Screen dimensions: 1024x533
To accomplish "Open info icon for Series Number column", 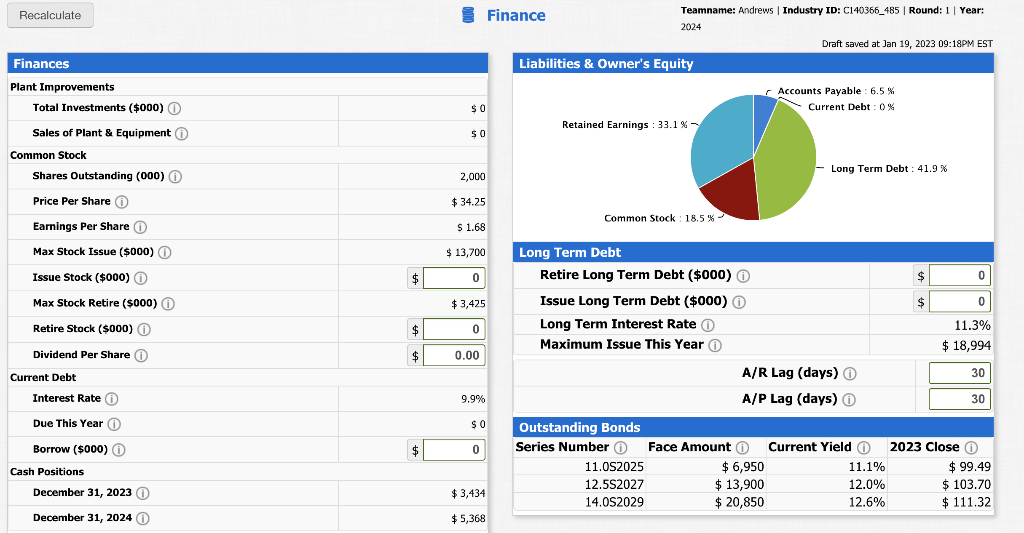I will pyautogui.click(x=620, y=447).
